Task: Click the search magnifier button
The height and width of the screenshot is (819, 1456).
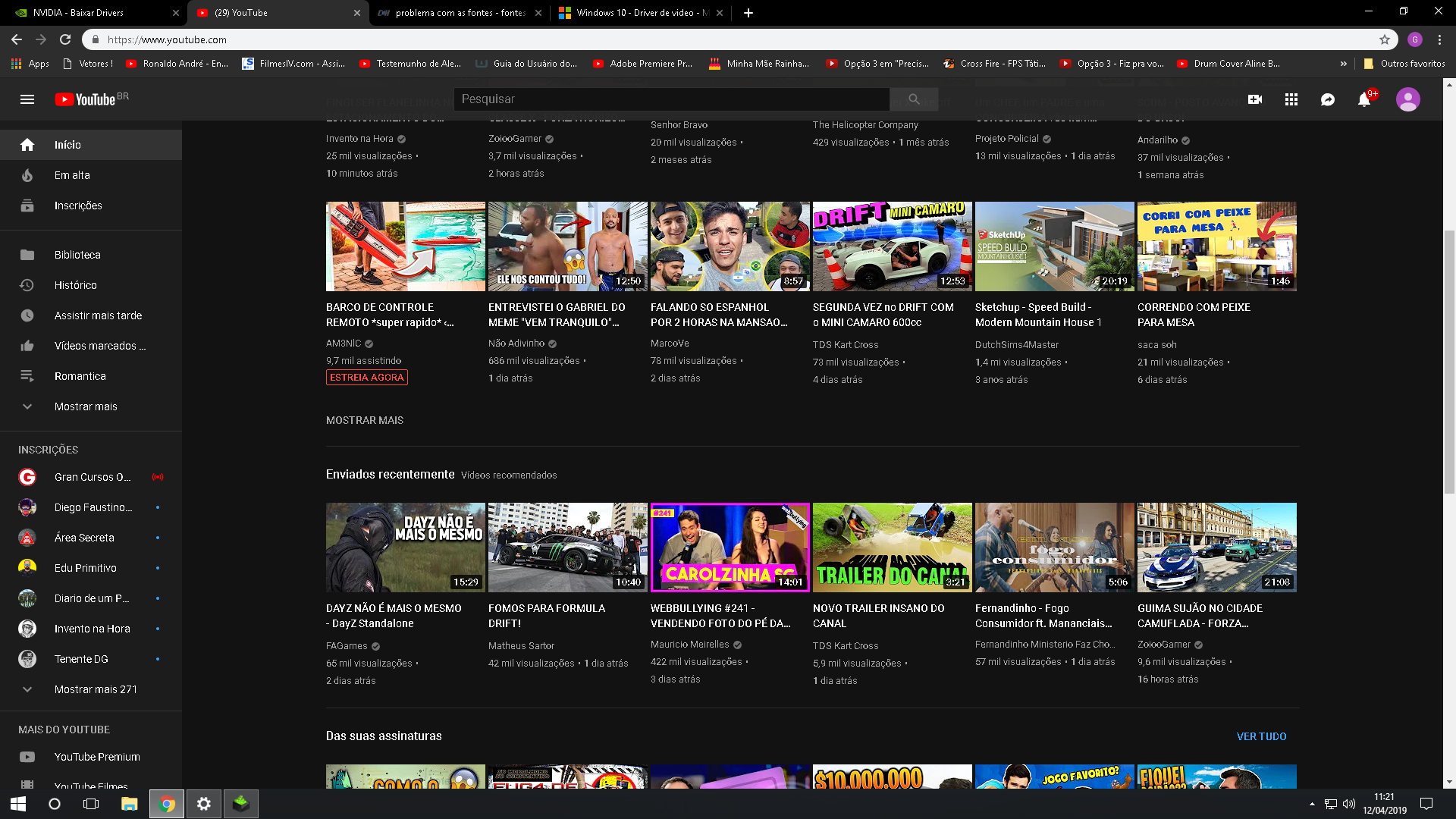Action: tap(914, 99)
